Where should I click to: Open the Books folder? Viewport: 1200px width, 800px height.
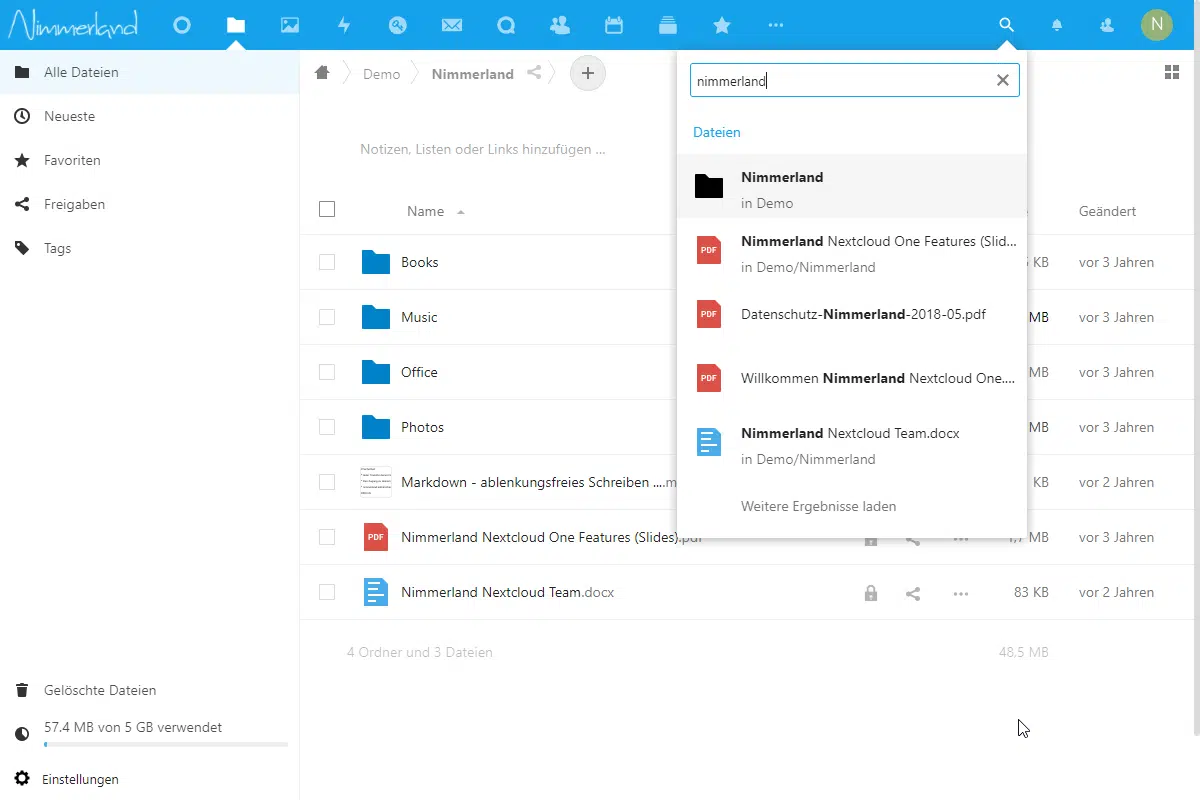pyautogui.click(x=420, y=262)
